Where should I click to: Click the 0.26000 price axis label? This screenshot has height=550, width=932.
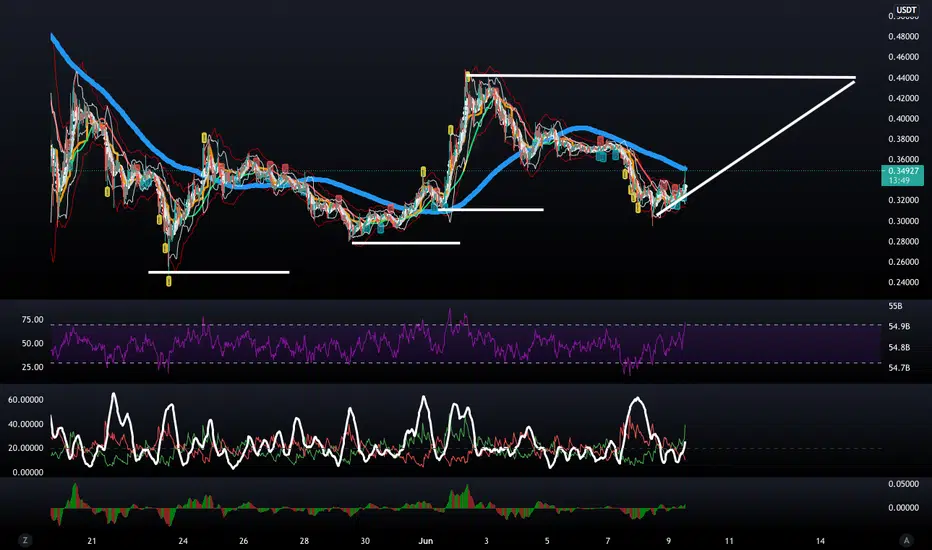pyautogui.click(x=903, y=262)
